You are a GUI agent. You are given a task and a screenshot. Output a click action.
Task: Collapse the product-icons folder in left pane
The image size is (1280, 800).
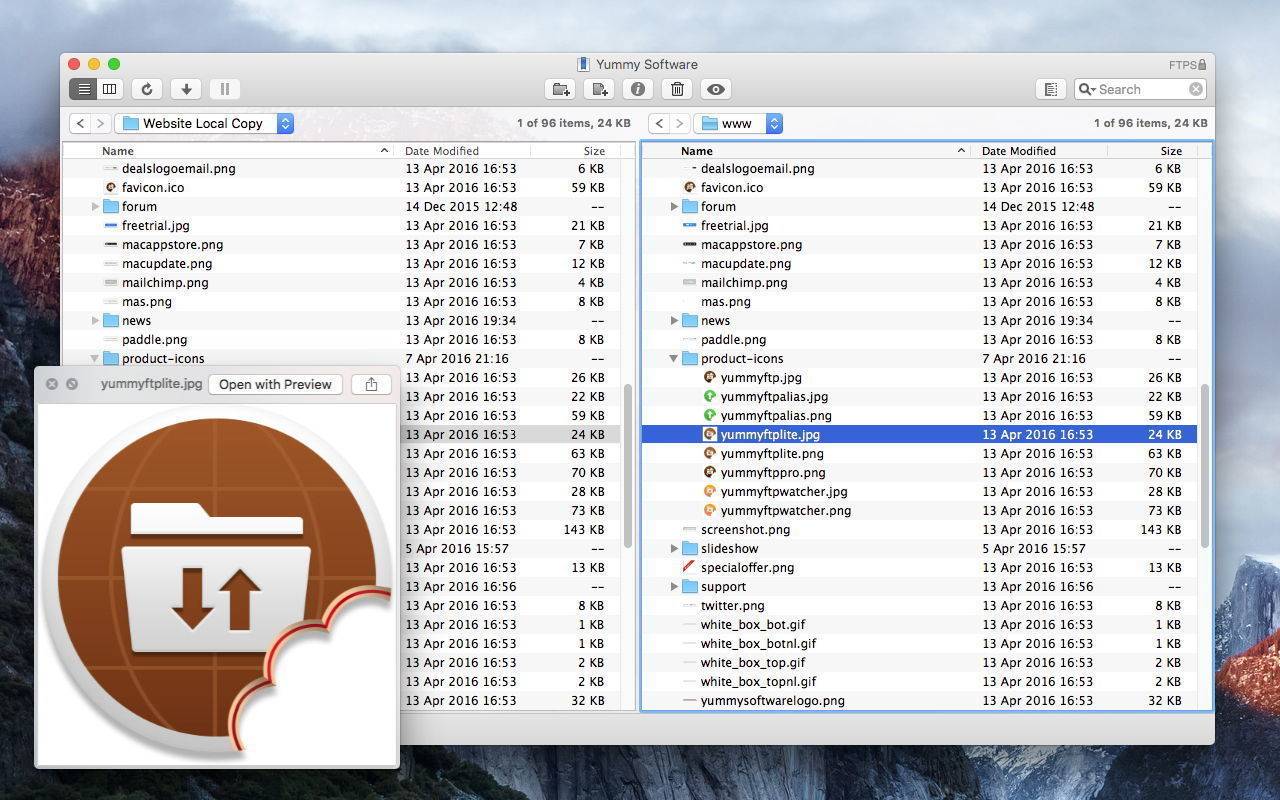pyautogui.click(x=95, y=359)
